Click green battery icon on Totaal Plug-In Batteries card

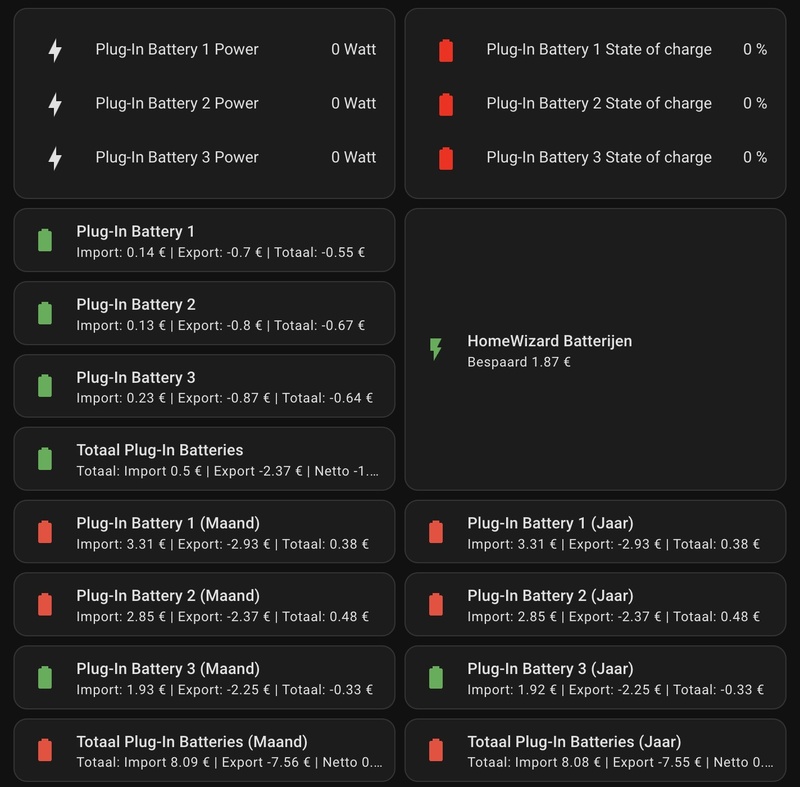tap(45, 459)
